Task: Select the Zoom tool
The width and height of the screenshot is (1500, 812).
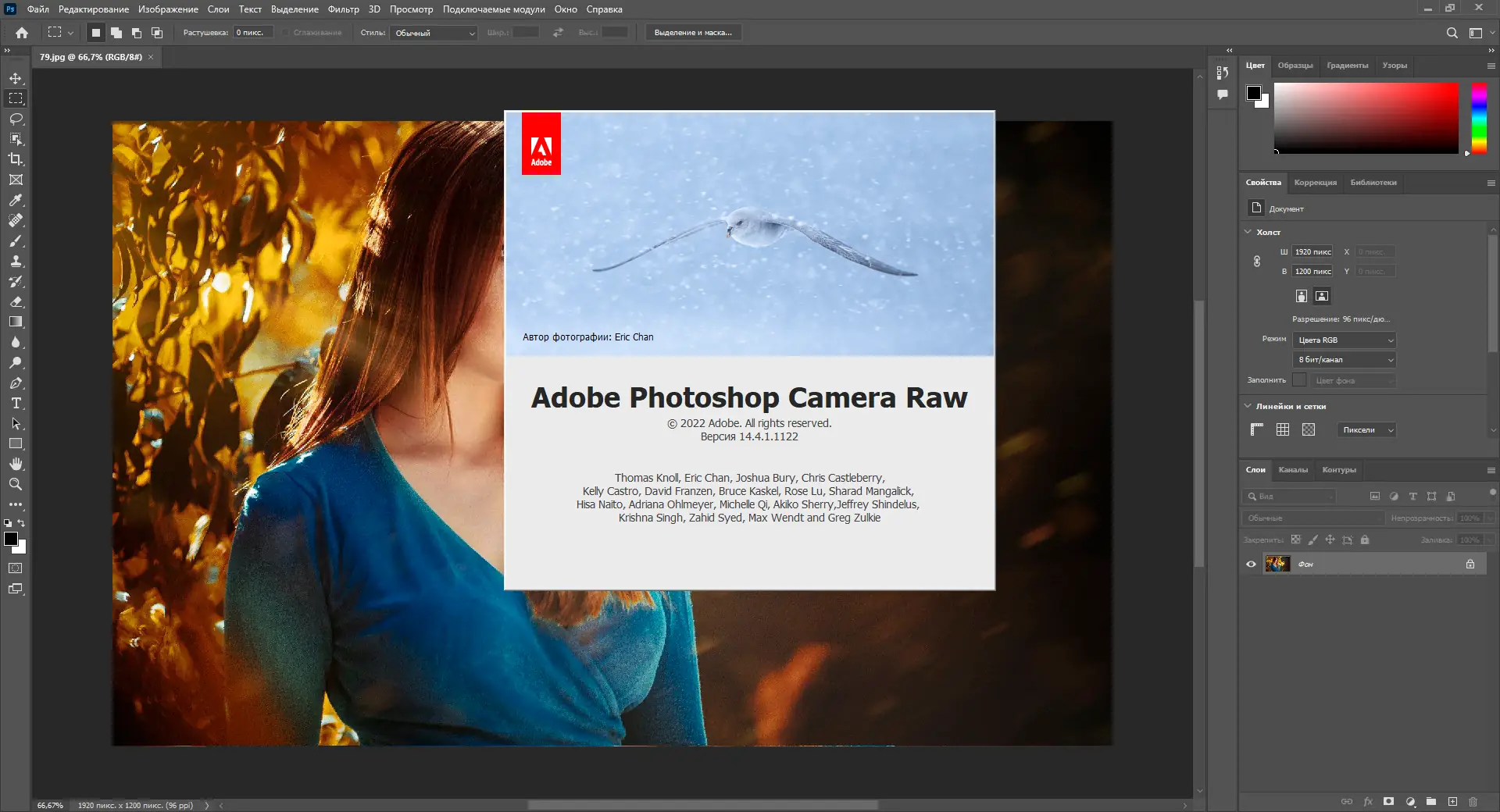Action: (16, 484)
